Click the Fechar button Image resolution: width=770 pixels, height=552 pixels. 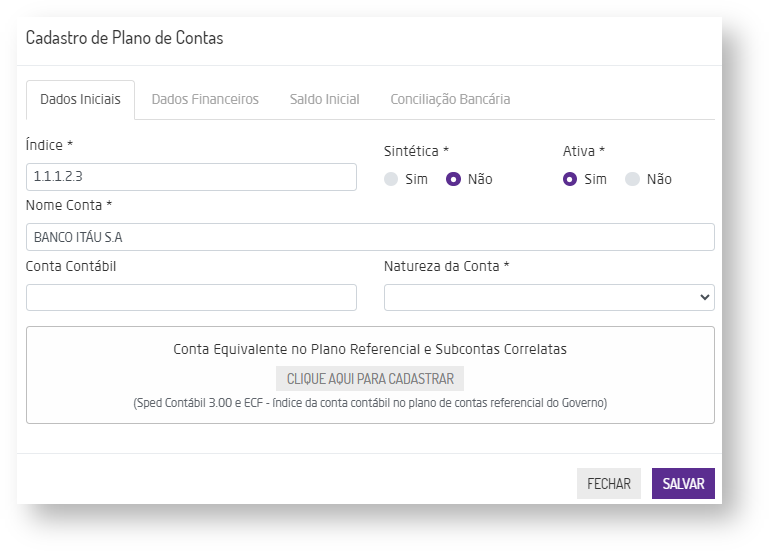click(x=609, y=484)
